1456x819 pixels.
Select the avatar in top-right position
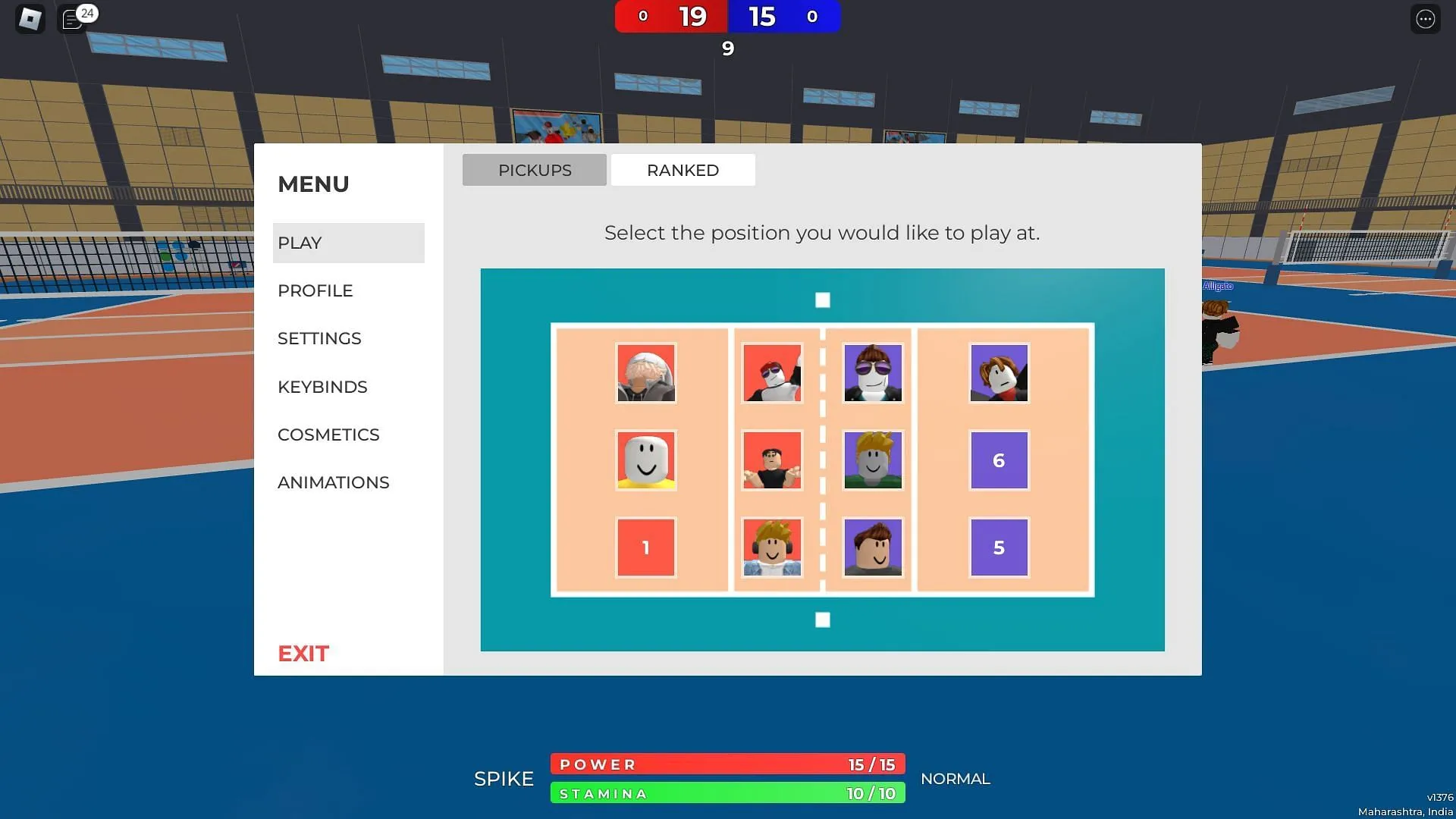pyautogui.click(x=998, y=372)
